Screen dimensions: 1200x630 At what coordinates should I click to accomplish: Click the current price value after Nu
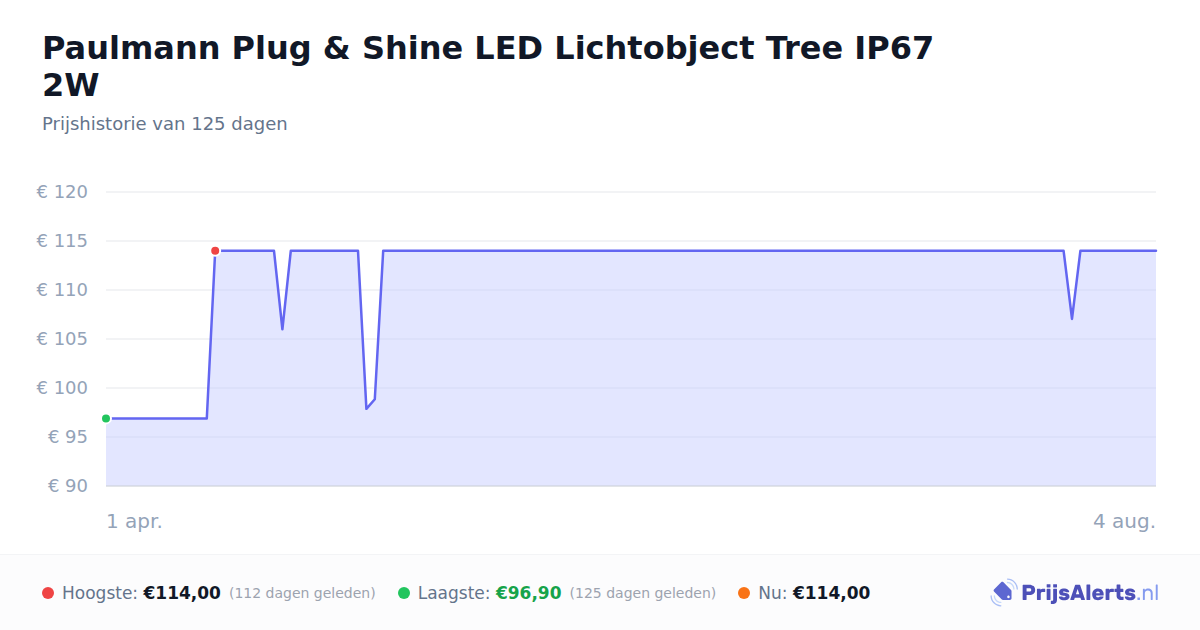tap(831, 593)
